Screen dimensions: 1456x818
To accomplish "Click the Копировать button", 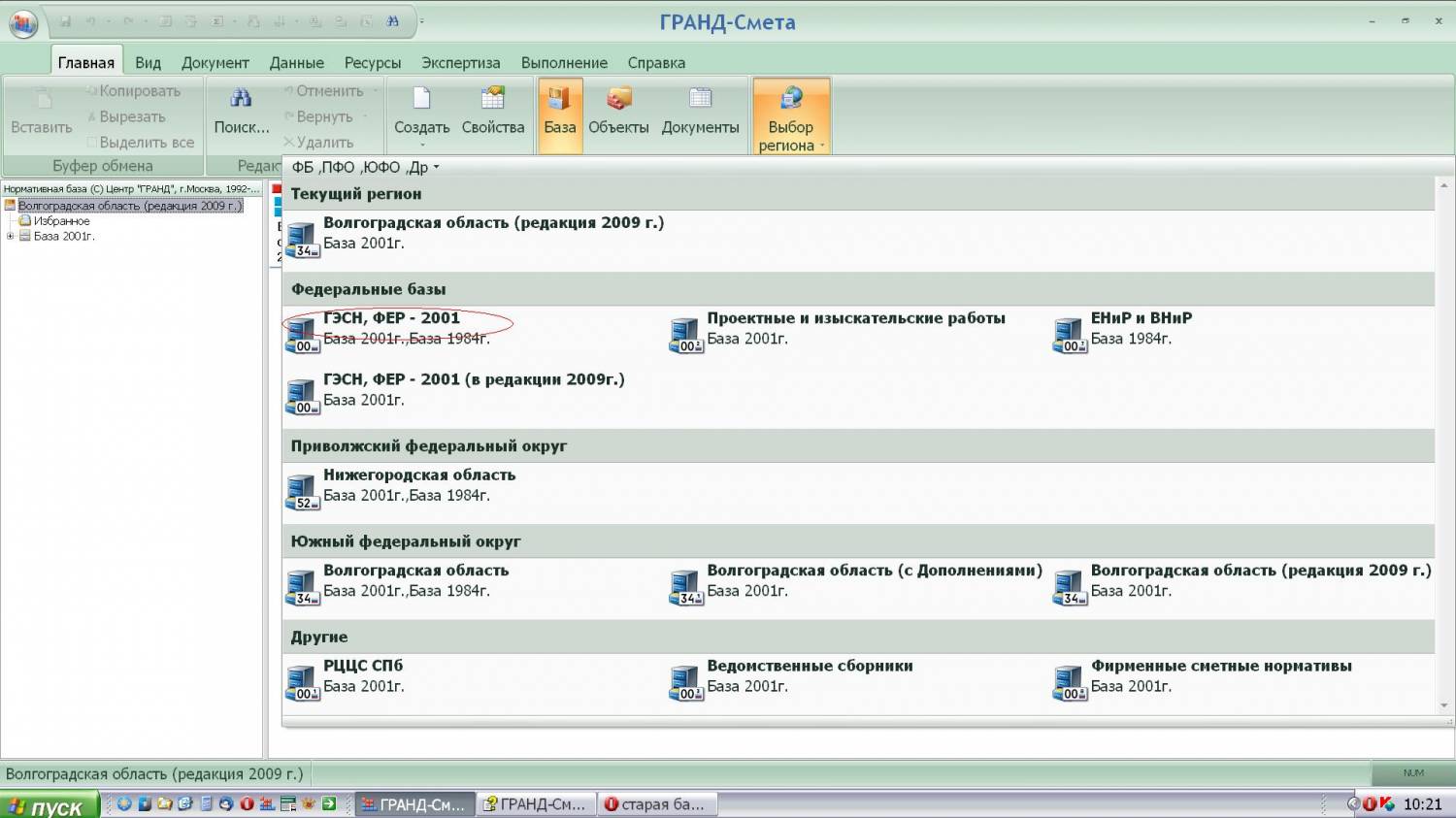I will [x=133, y=91].
